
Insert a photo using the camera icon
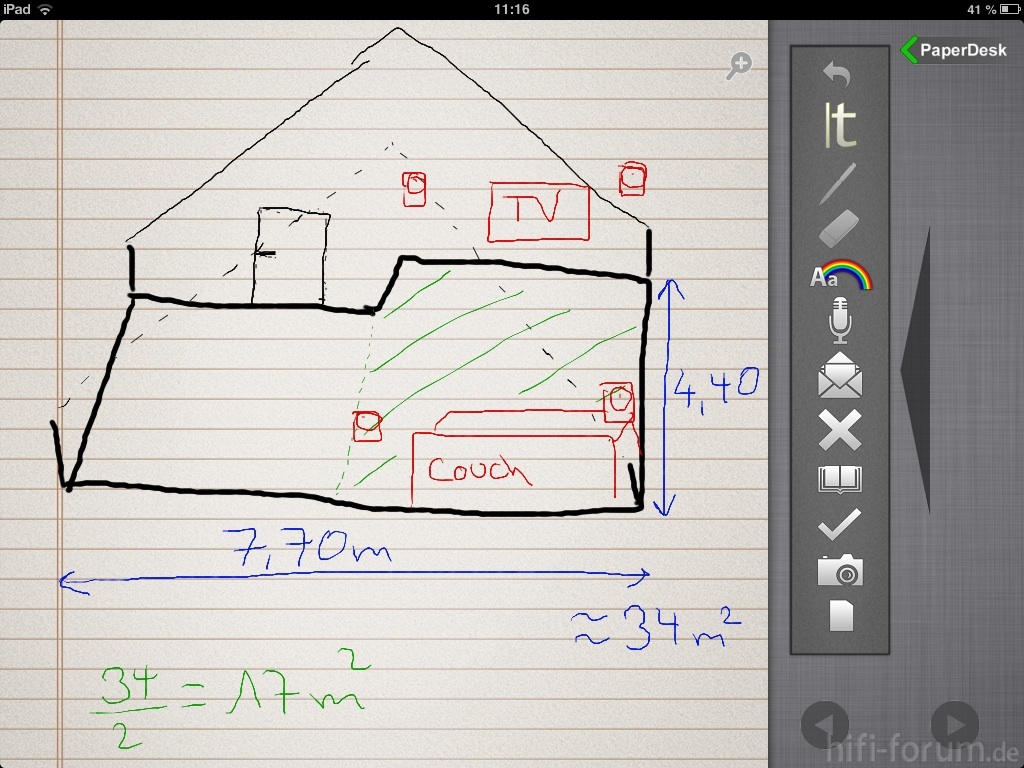839,571
